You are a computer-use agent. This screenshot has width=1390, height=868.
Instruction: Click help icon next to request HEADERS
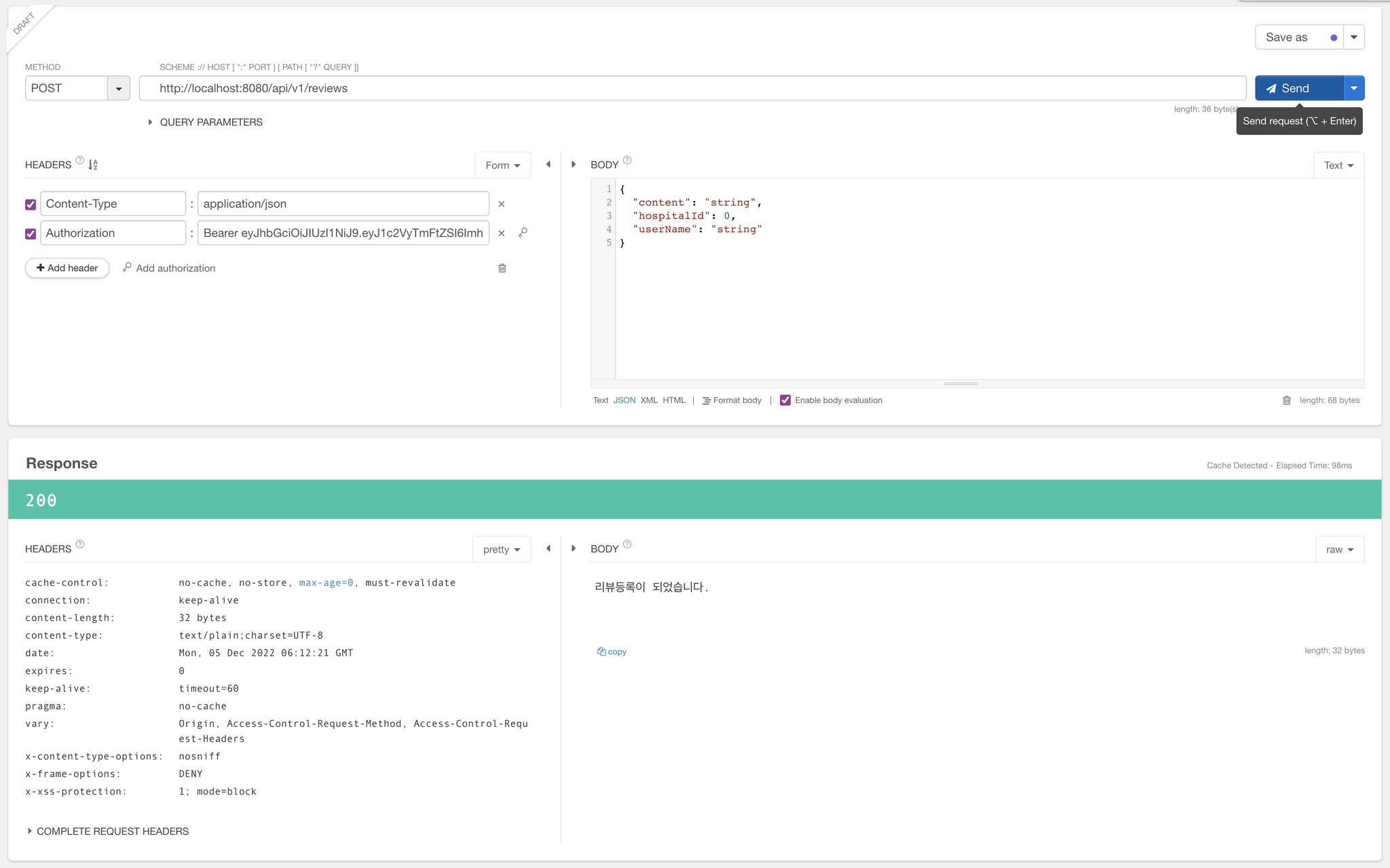click(x=80, y=161)
